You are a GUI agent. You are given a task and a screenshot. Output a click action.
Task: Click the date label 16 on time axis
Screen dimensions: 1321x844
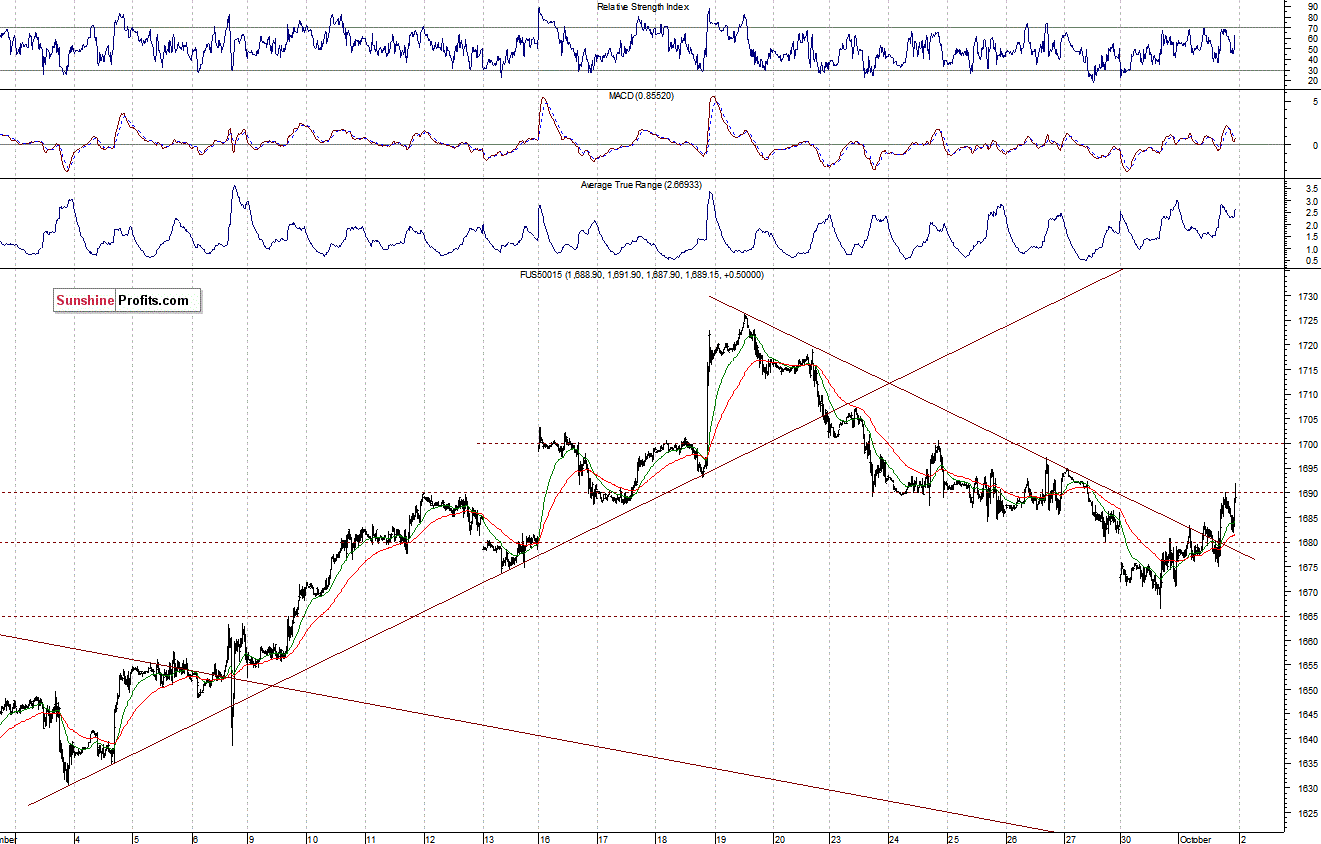click(546, 838)
